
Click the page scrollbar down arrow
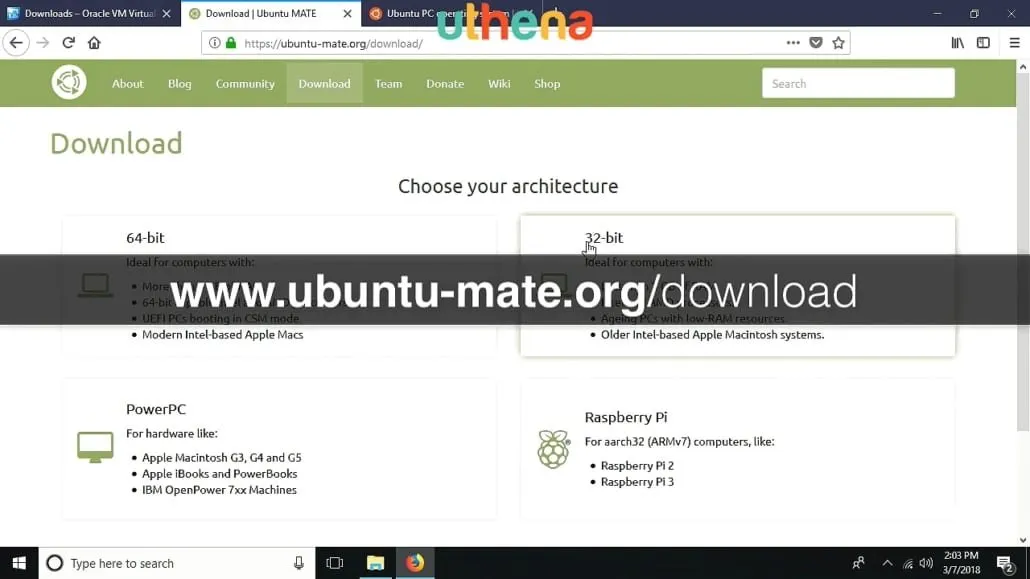pos(1023,540)
